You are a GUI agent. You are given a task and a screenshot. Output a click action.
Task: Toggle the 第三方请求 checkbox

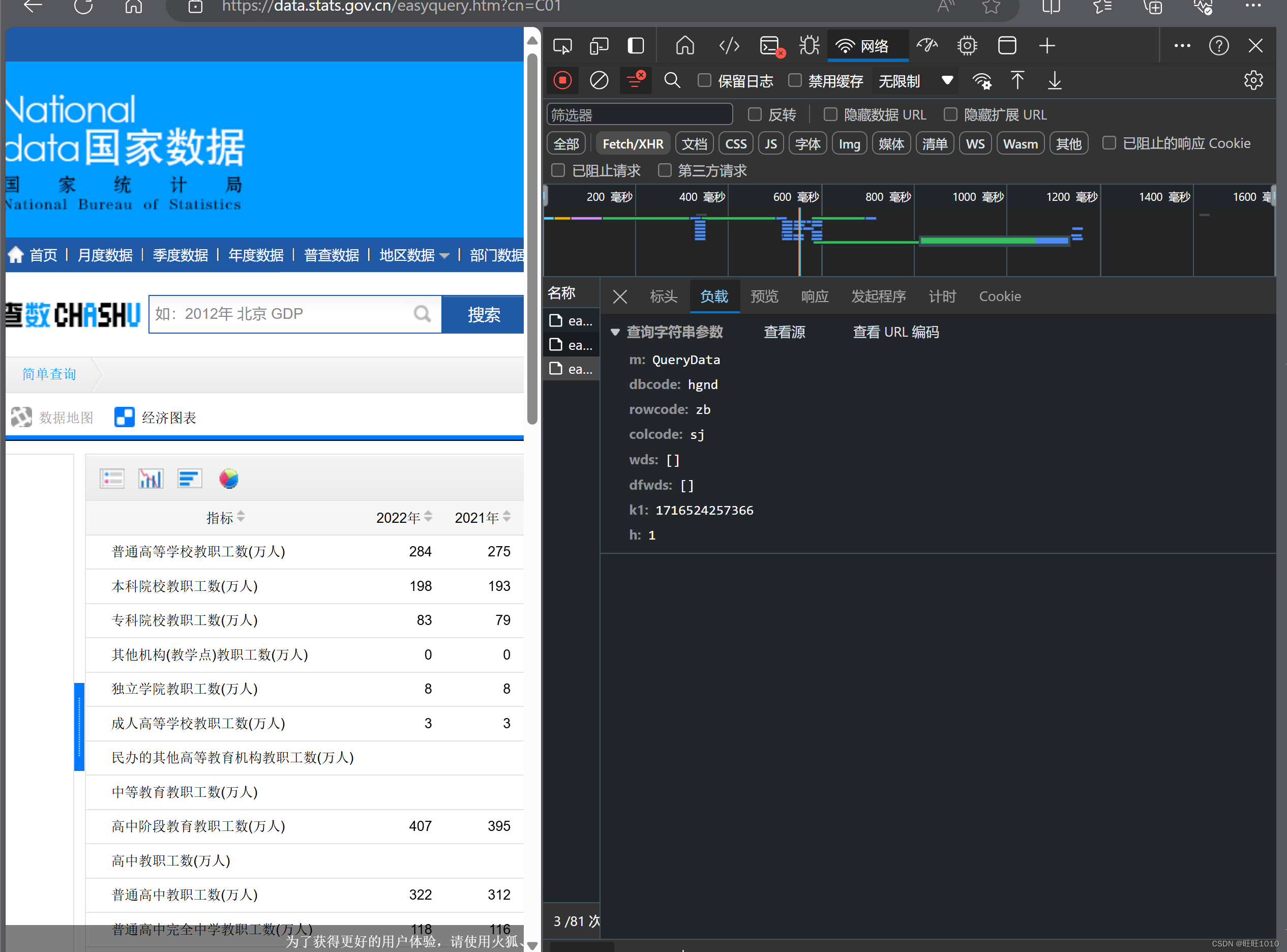pos(665,170)
